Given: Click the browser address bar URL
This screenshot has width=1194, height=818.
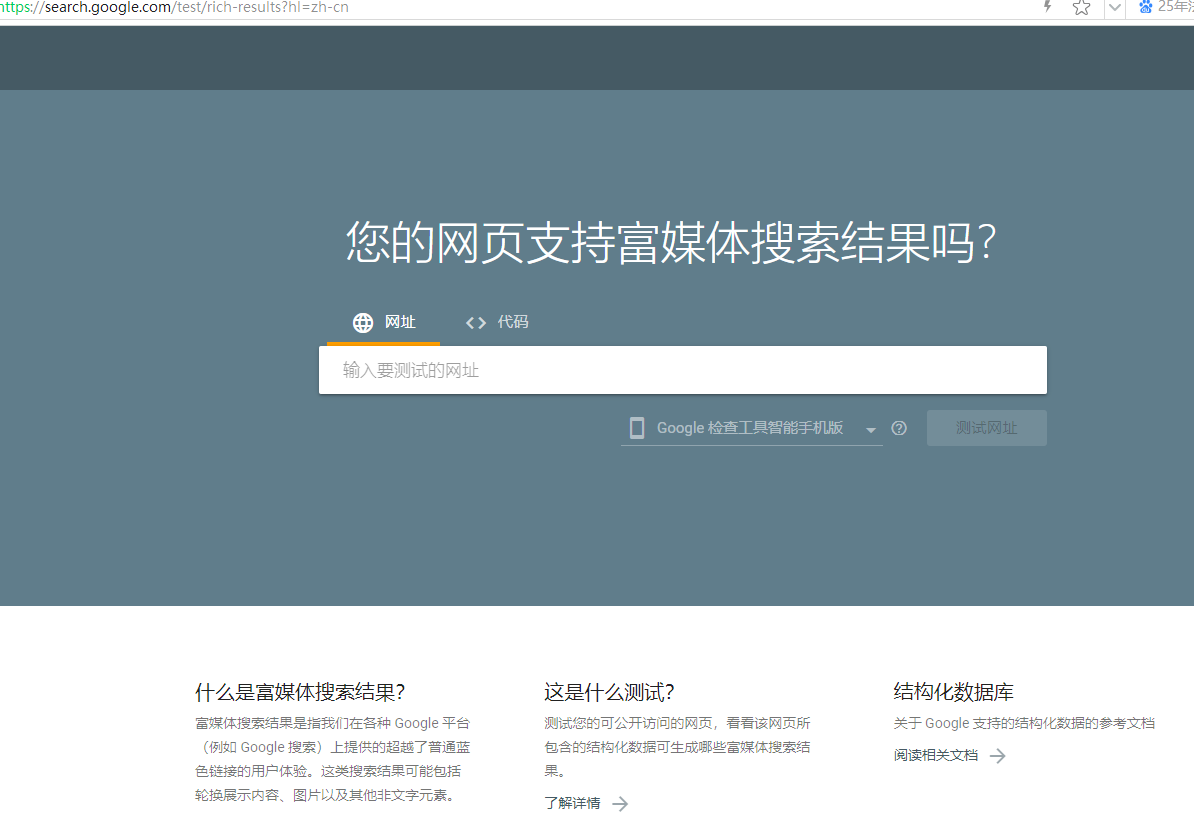Looking at the screenshot, I should 174,7.
